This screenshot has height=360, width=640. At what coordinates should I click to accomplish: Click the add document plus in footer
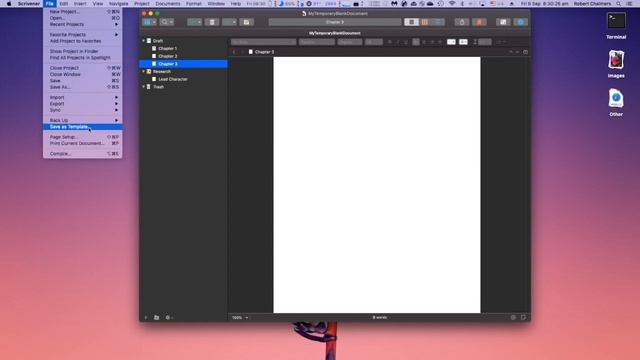146,318
